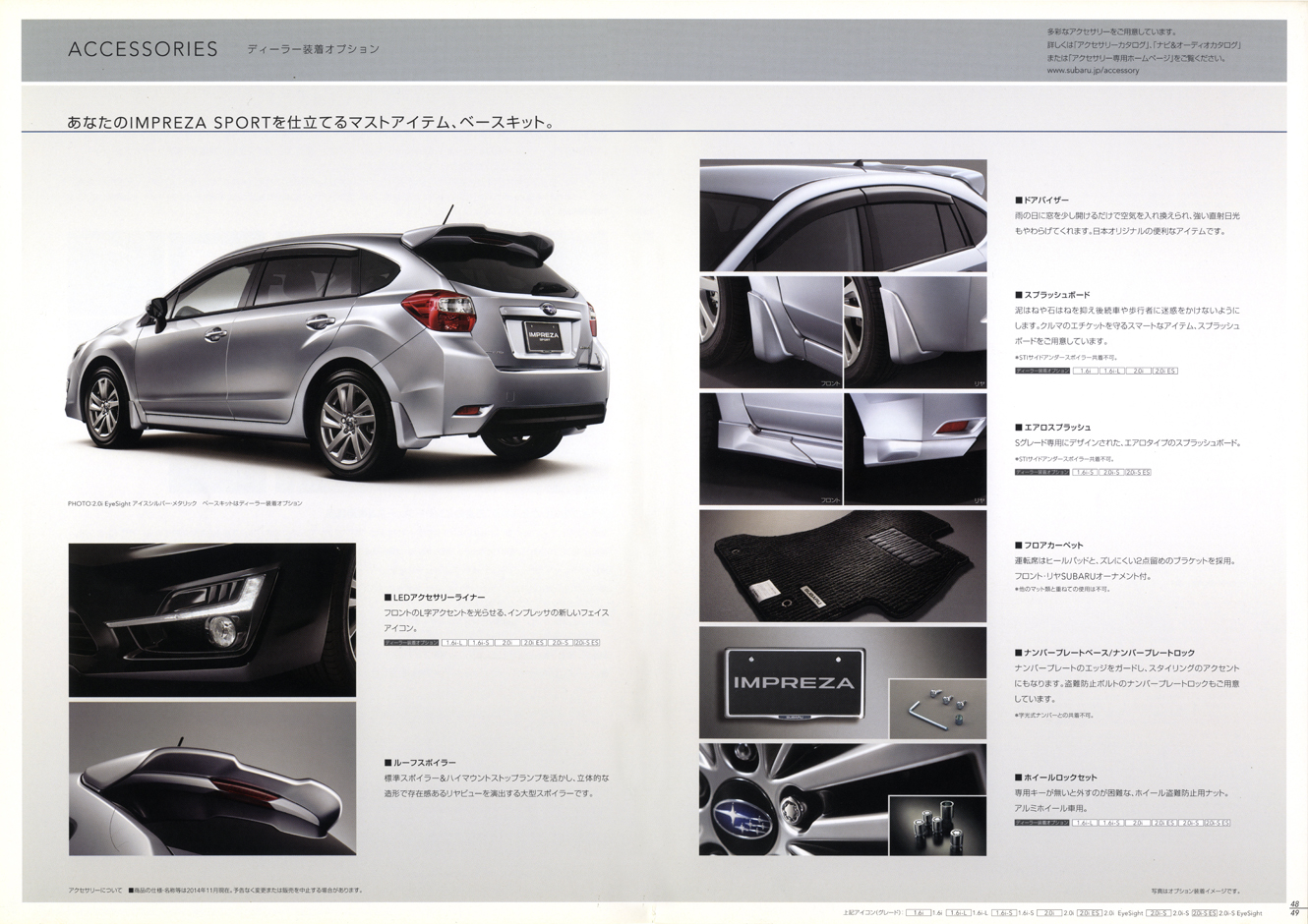Click the 2.0i ES badge under LEDアクセサリーライナー
This screenshot has width=1308, height=924.
tap(533, 642)
